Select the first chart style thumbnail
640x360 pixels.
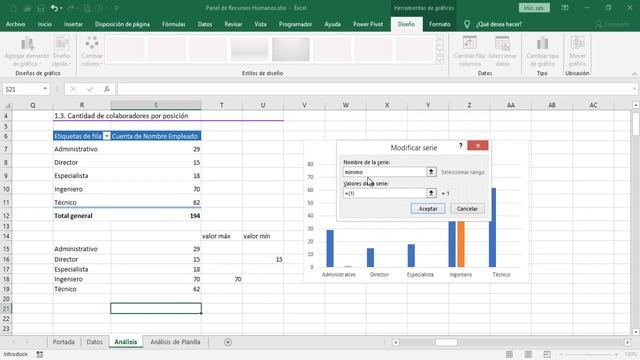126,49
